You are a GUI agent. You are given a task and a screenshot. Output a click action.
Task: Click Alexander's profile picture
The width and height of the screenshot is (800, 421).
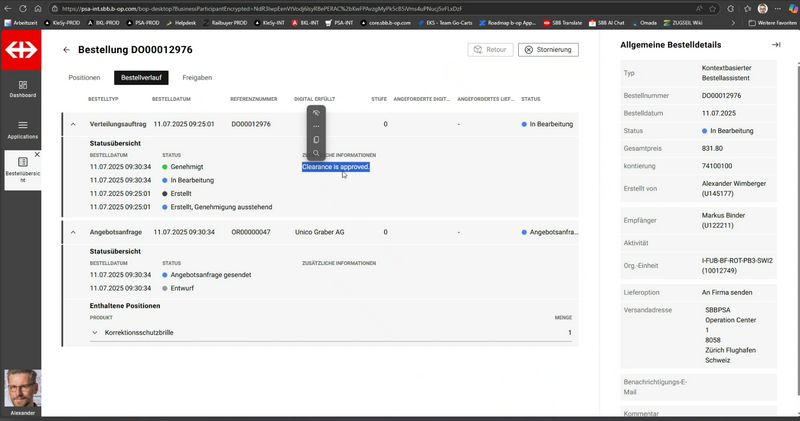tap(22, 388)
